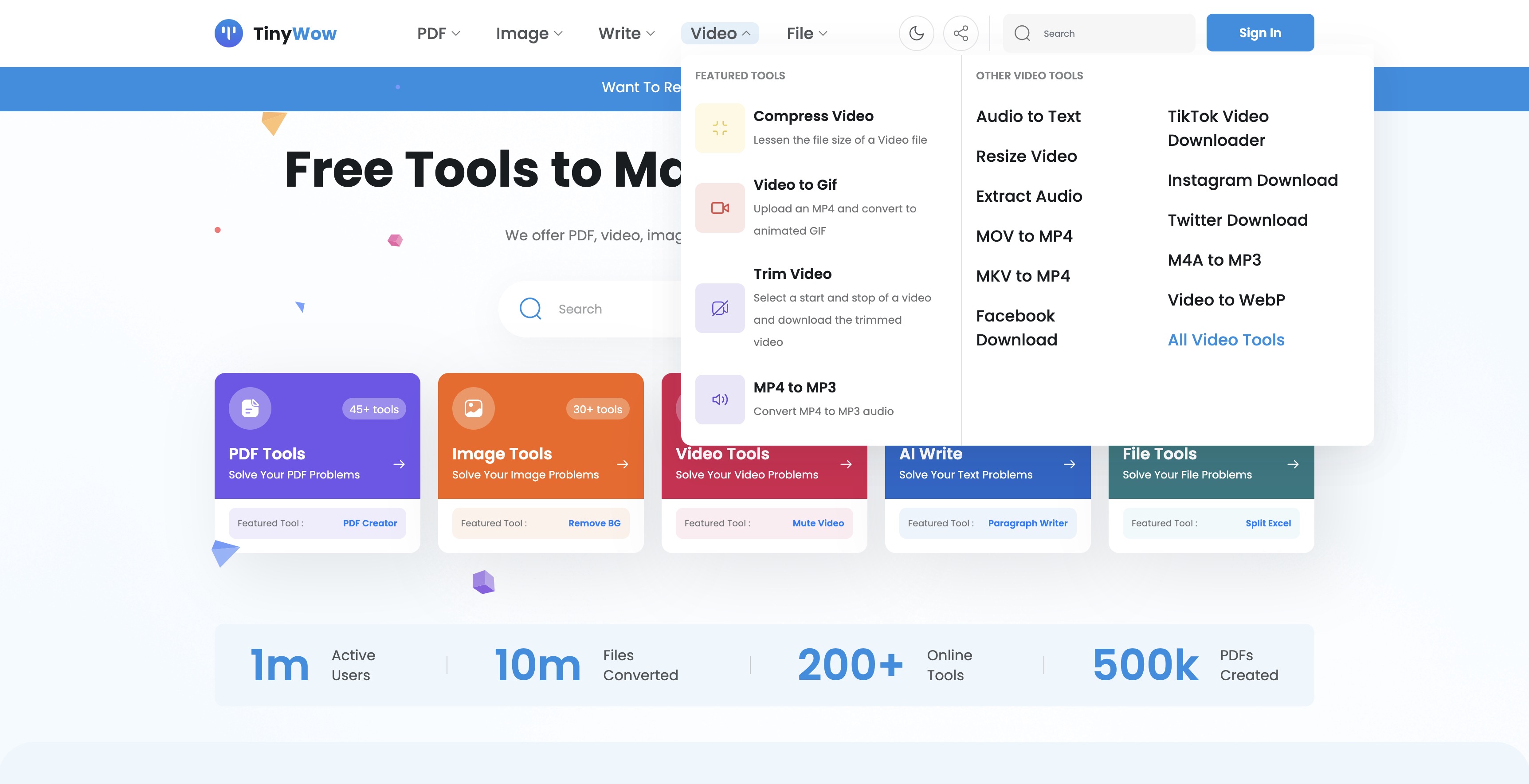Image resolution: width=1529 pixels, height=784 pixels.
Task: Click the 45+ tools badge
Action: (x=374, y=409)
